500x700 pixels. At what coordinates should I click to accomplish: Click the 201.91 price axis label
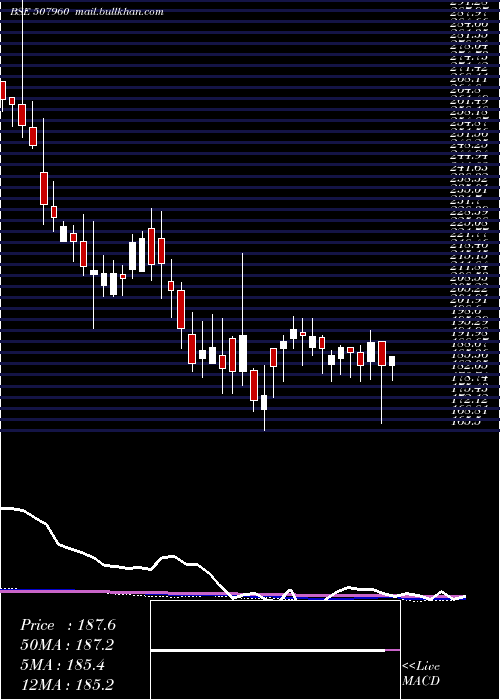click(x=469, y=300)
